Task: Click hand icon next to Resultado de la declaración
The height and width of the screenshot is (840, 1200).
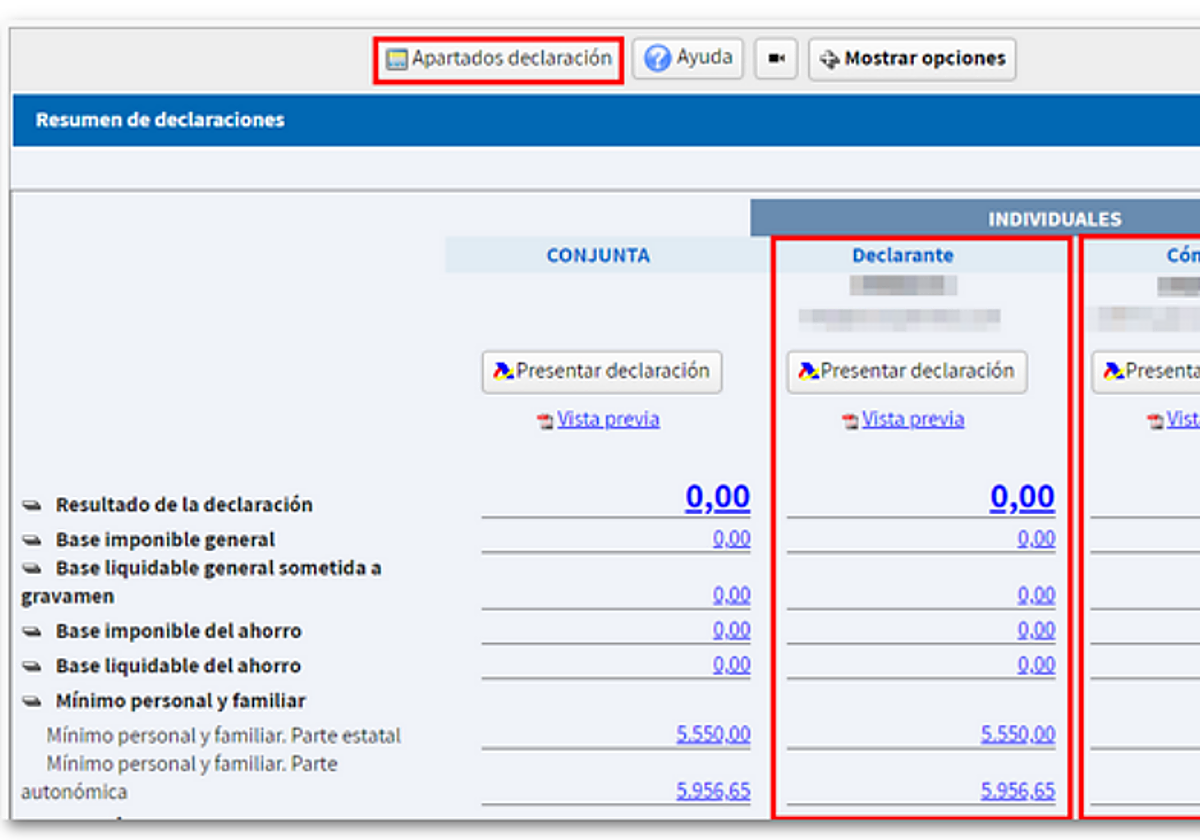Action: 32,506
